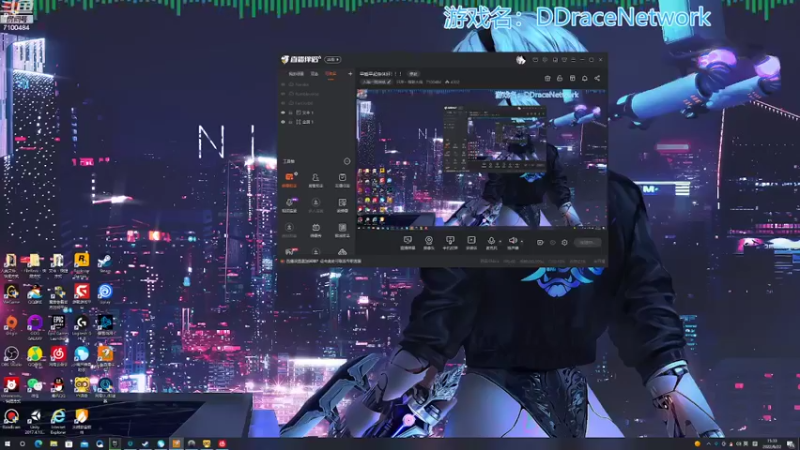Screen dimensions: 800x450
Task: Mute the speaker in the streaming app
Action: [x=512, y=242]
